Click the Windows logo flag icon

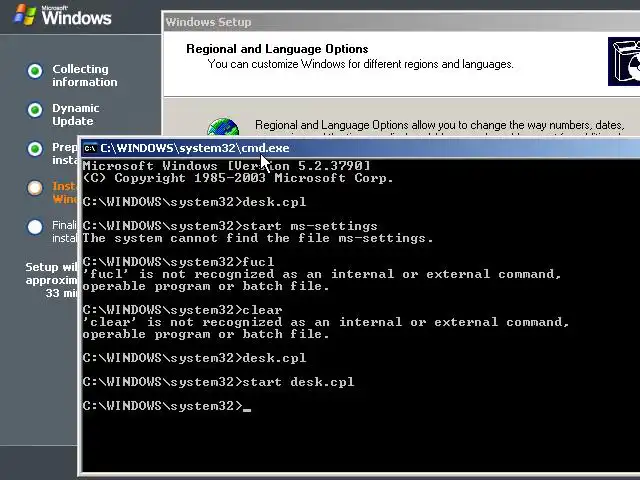click(25, 16)
